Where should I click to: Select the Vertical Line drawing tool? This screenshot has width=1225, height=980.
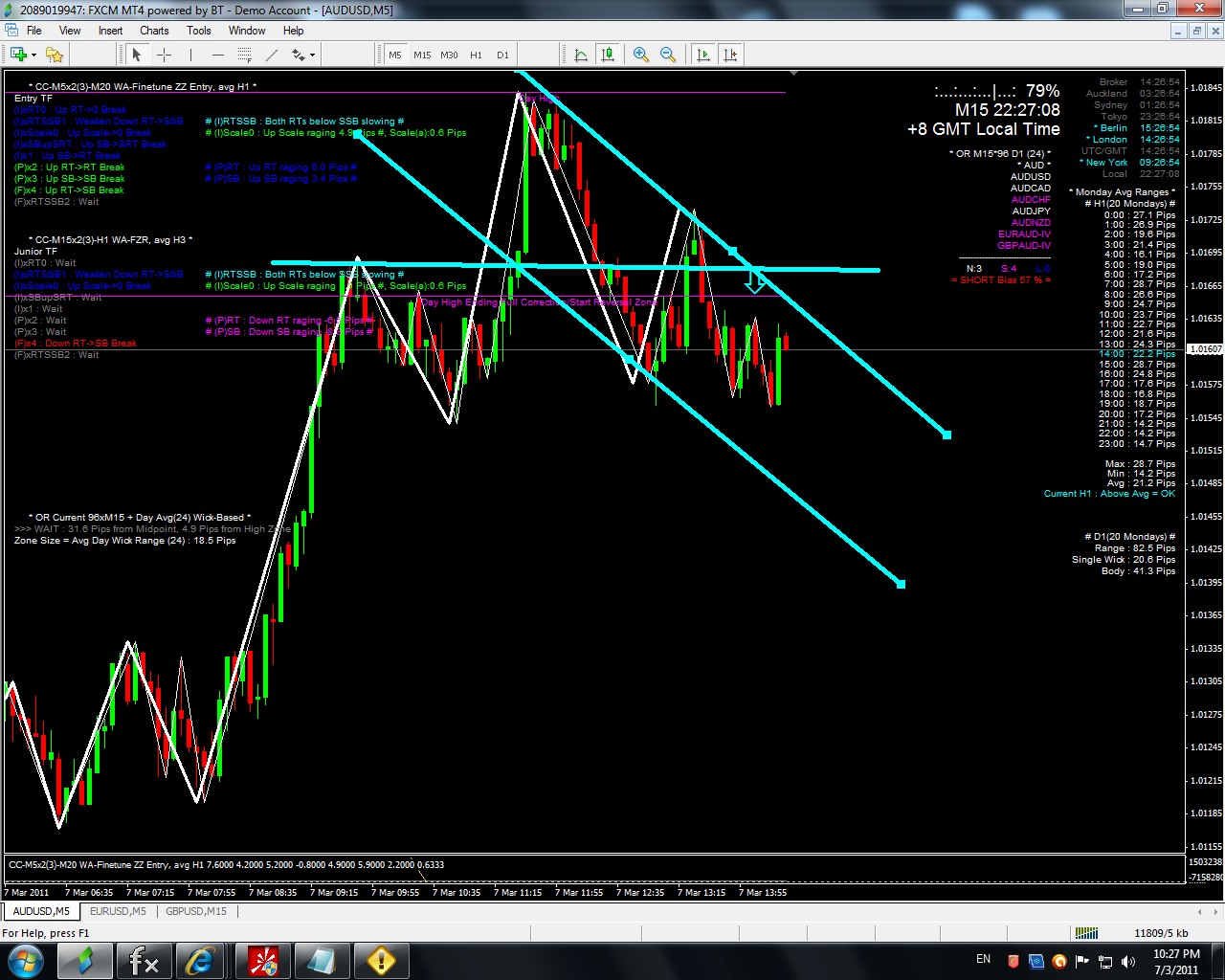190,55
